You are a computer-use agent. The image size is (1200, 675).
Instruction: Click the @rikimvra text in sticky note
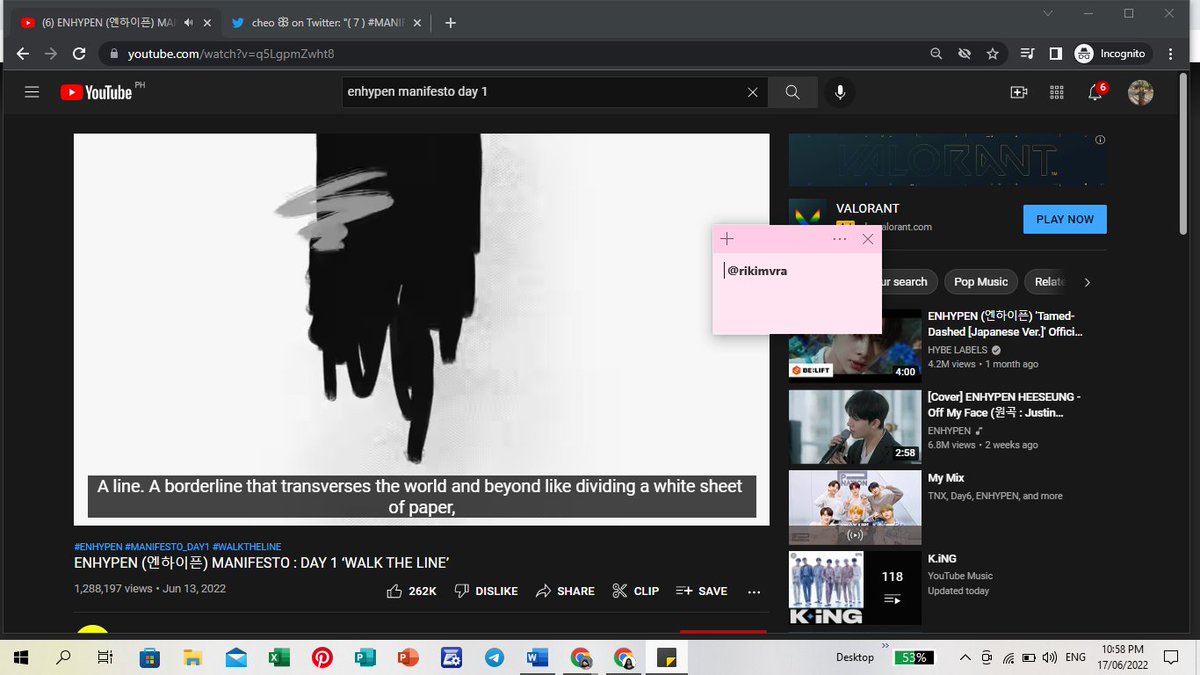tap(757, 270)
